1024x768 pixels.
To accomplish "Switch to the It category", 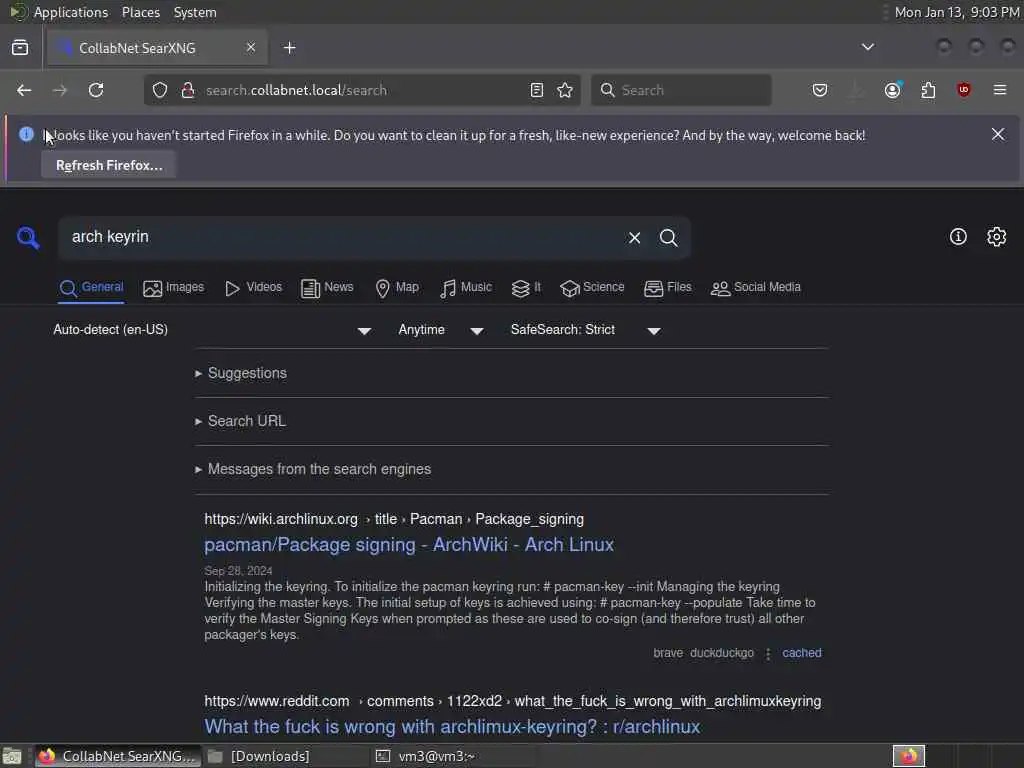I will point(526,288).
